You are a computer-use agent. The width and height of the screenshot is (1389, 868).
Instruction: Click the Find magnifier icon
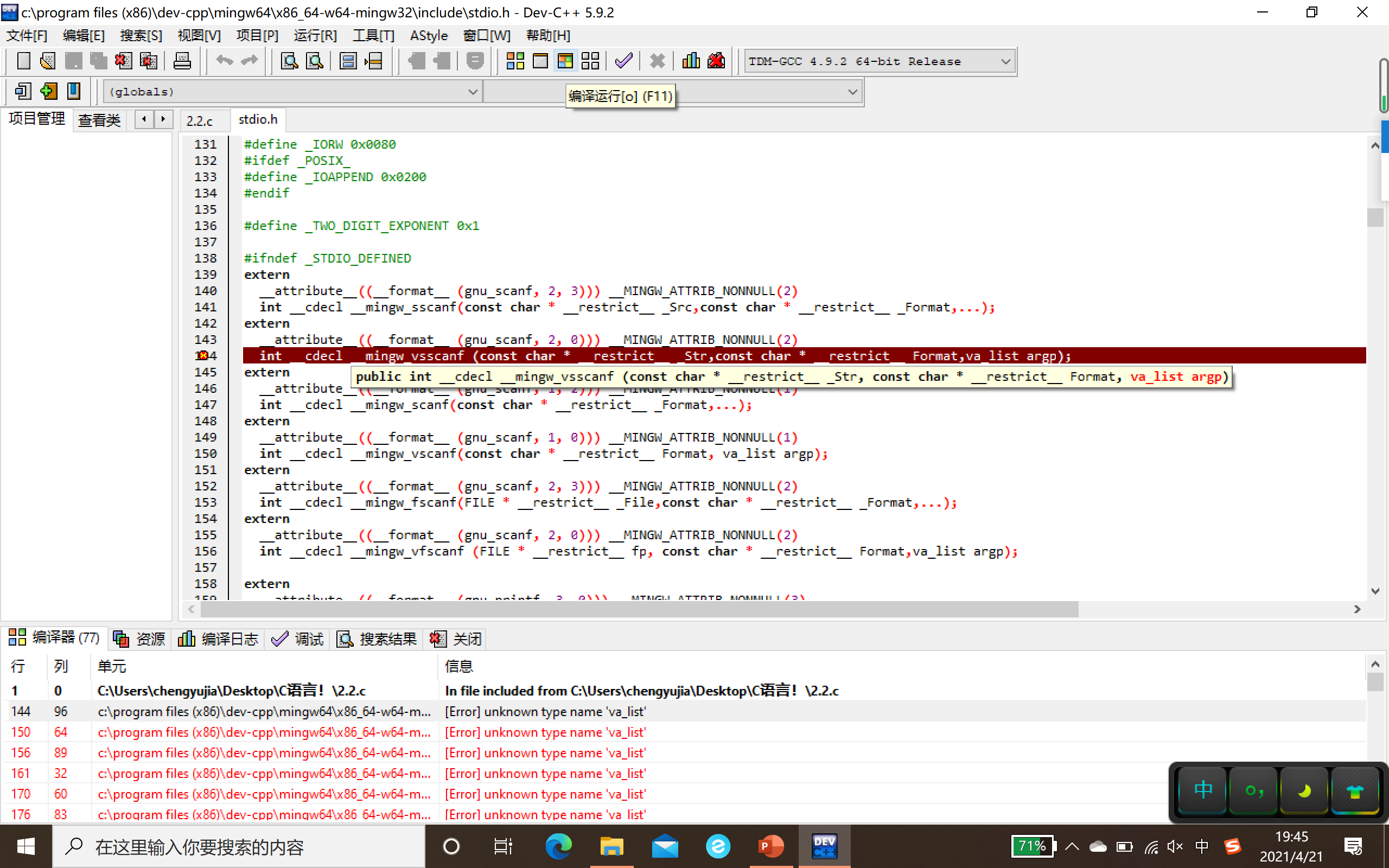click(289, 61)
